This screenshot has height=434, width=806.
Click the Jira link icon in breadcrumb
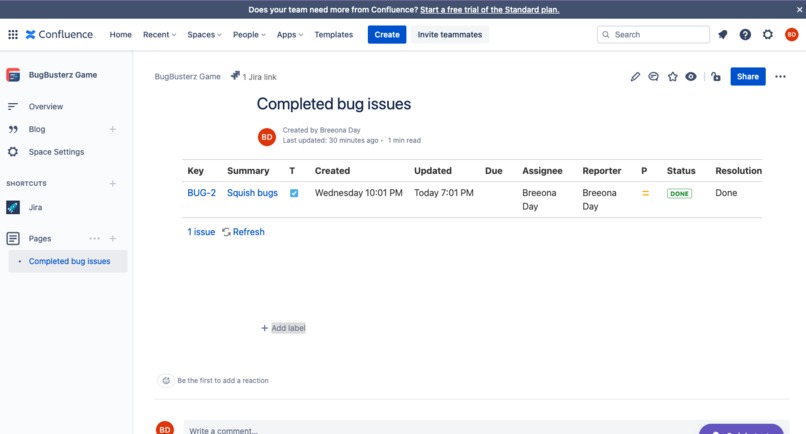[235, 76]
